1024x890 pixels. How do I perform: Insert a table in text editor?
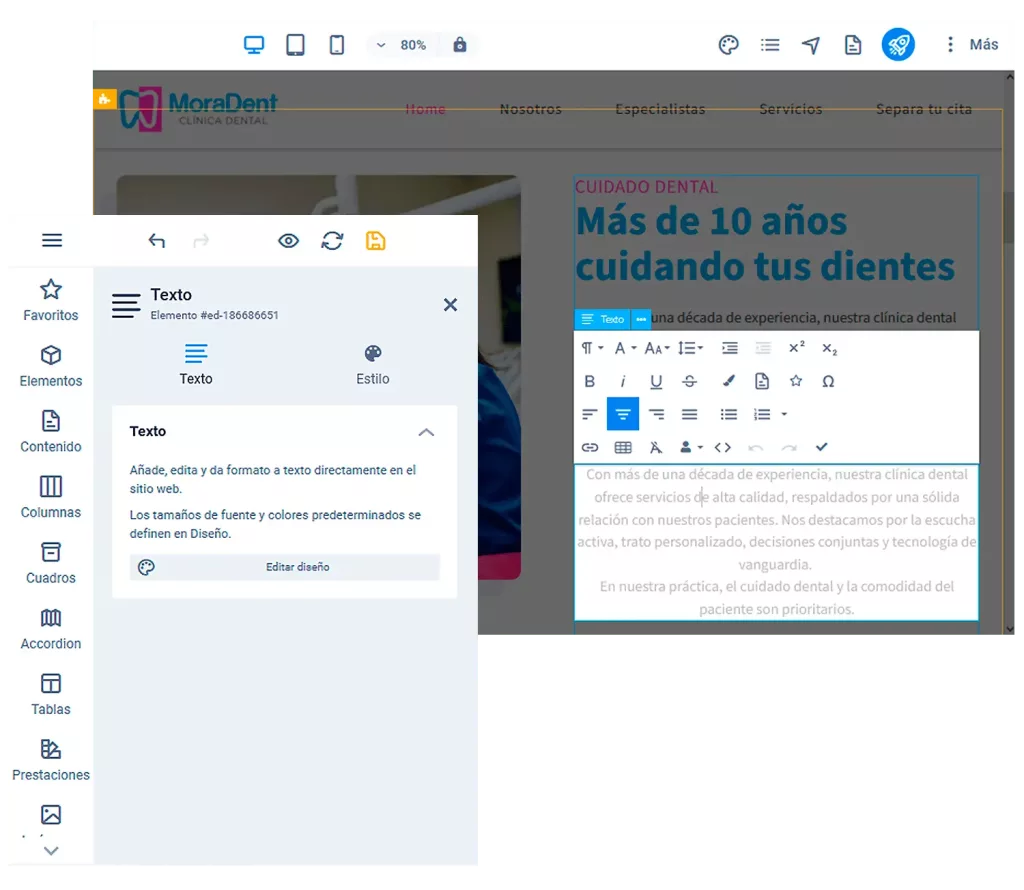(x=623, y=447)
